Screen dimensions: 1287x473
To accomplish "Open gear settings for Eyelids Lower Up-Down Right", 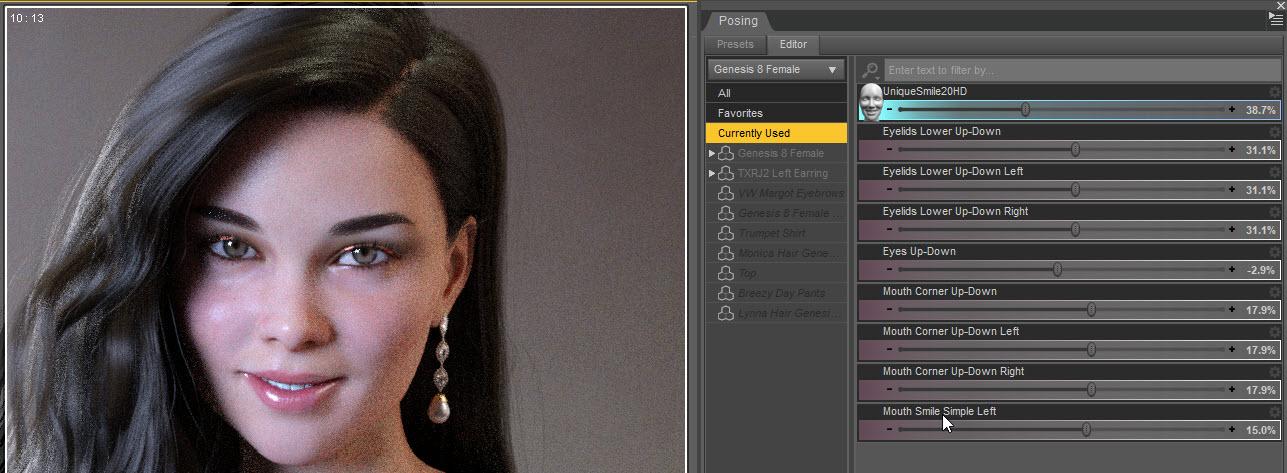I will pyautogui.click(x=1274, y=212).
